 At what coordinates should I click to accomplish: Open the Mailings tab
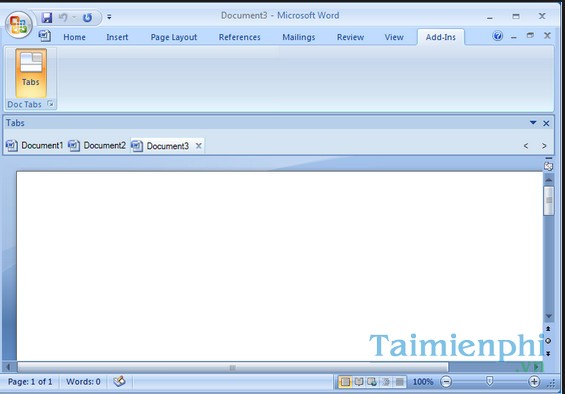299,37
